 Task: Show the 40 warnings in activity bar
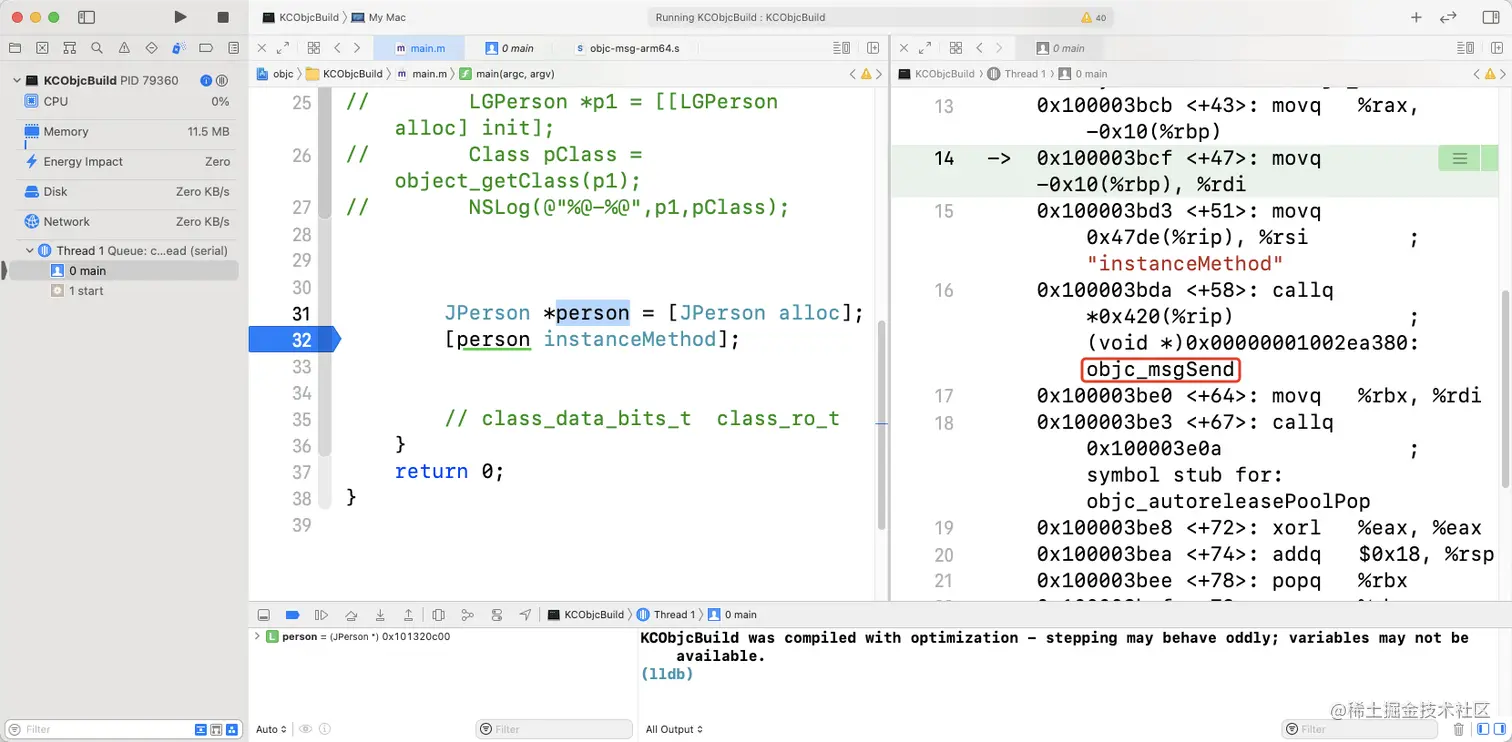pos(1093,18)
